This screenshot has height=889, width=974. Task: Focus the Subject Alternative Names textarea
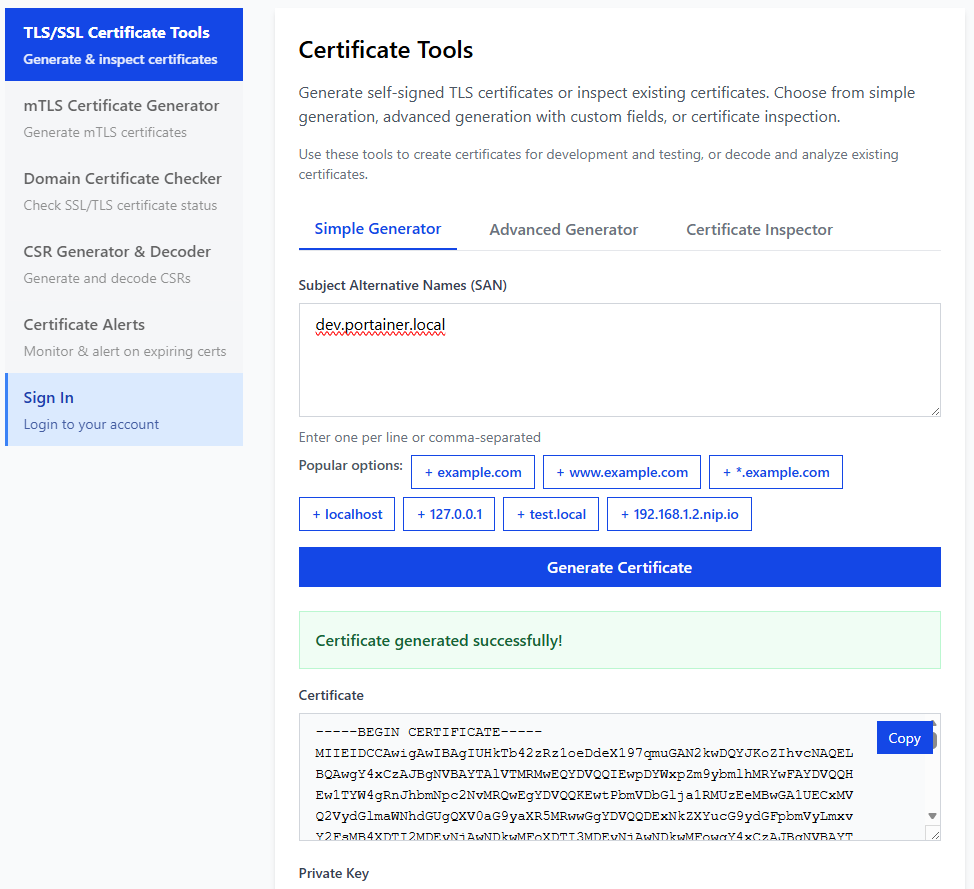(619, 360)
